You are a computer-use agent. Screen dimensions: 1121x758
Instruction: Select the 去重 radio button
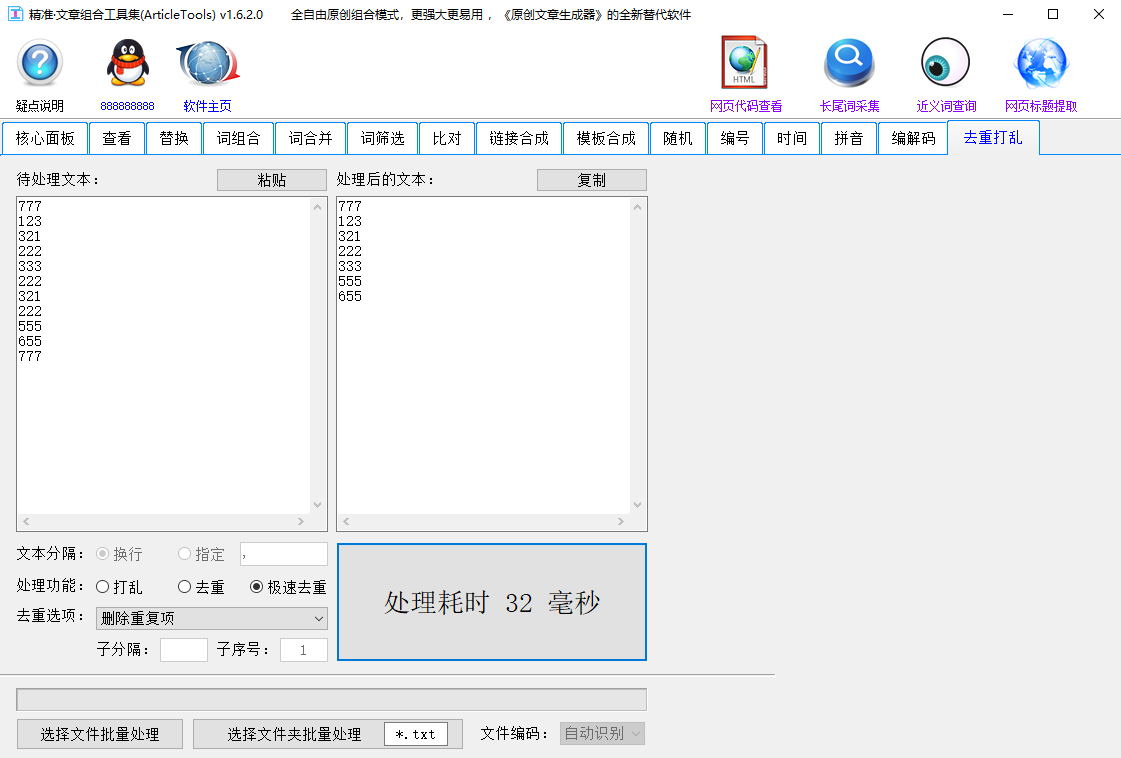point(183,587)
